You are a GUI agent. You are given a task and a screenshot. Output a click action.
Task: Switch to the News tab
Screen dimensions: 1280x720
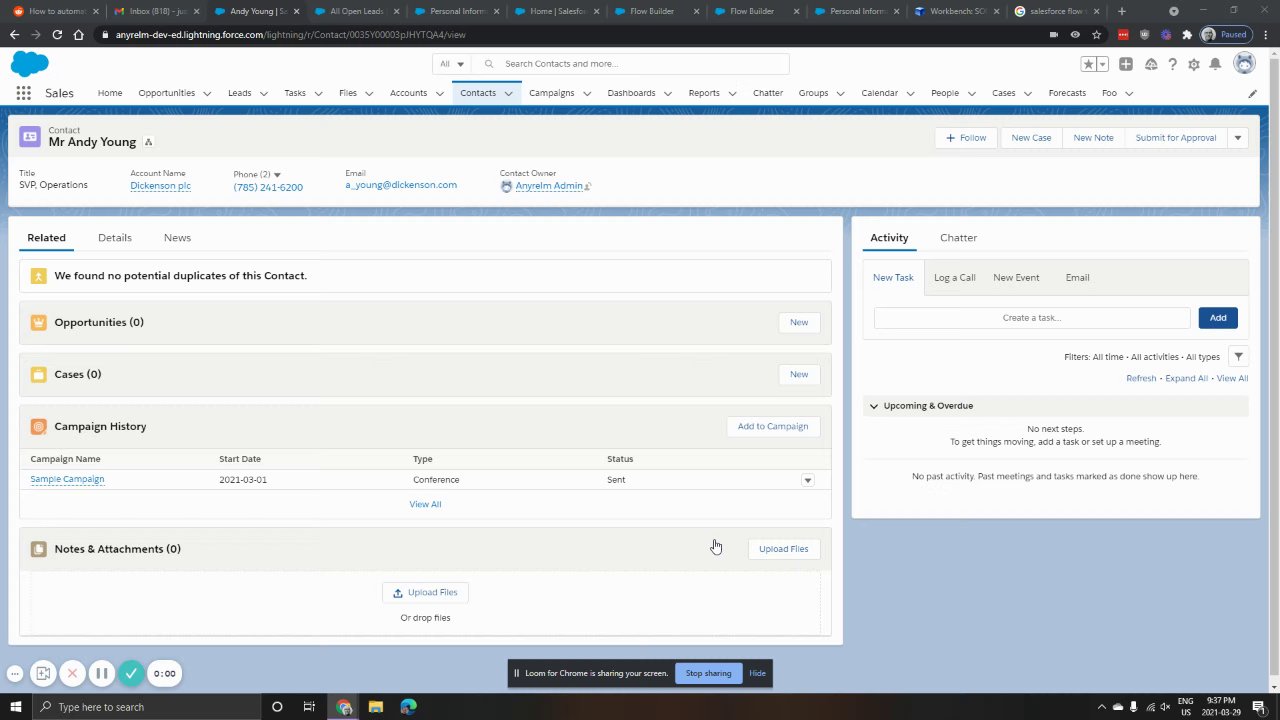tap(177, 238)
